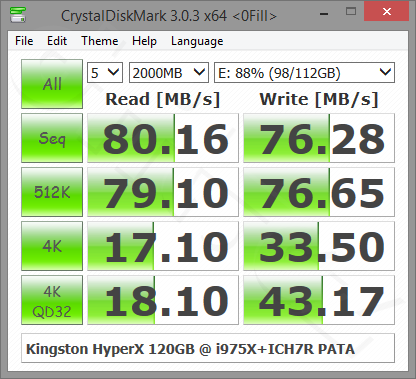Expand the test runs count dropdown showing 5

click(x=105, y=72)
